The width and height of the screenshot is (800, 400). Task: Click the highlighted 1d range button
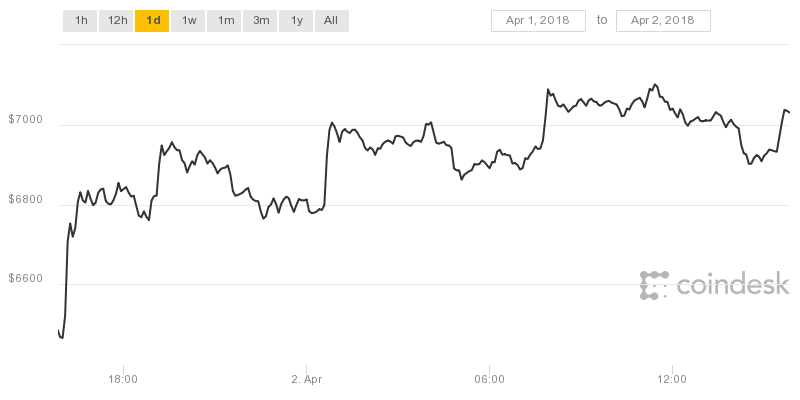tap(152, 21)
